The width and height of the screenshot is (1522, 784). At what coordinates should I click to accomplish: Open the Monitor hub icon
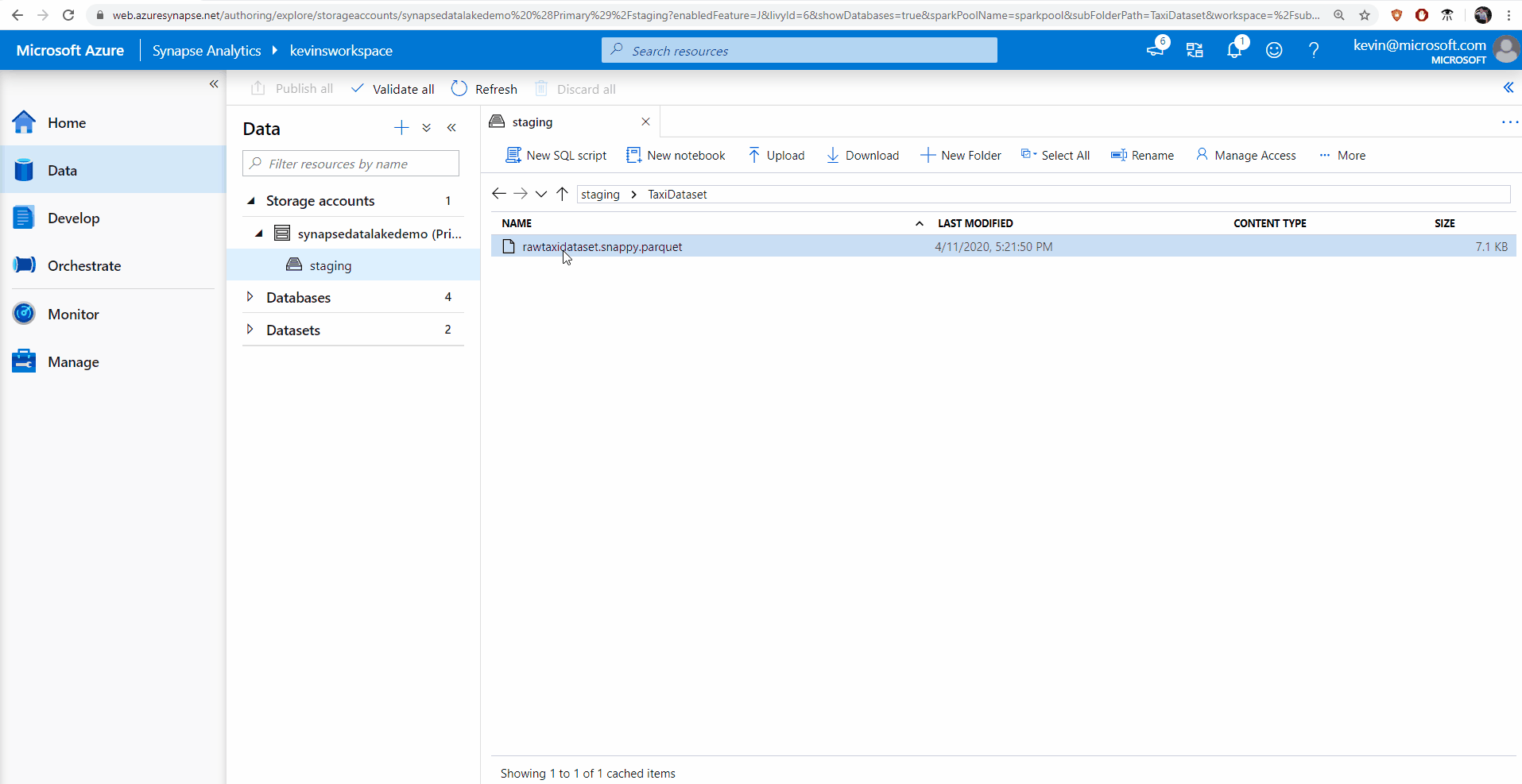[24, 314]
